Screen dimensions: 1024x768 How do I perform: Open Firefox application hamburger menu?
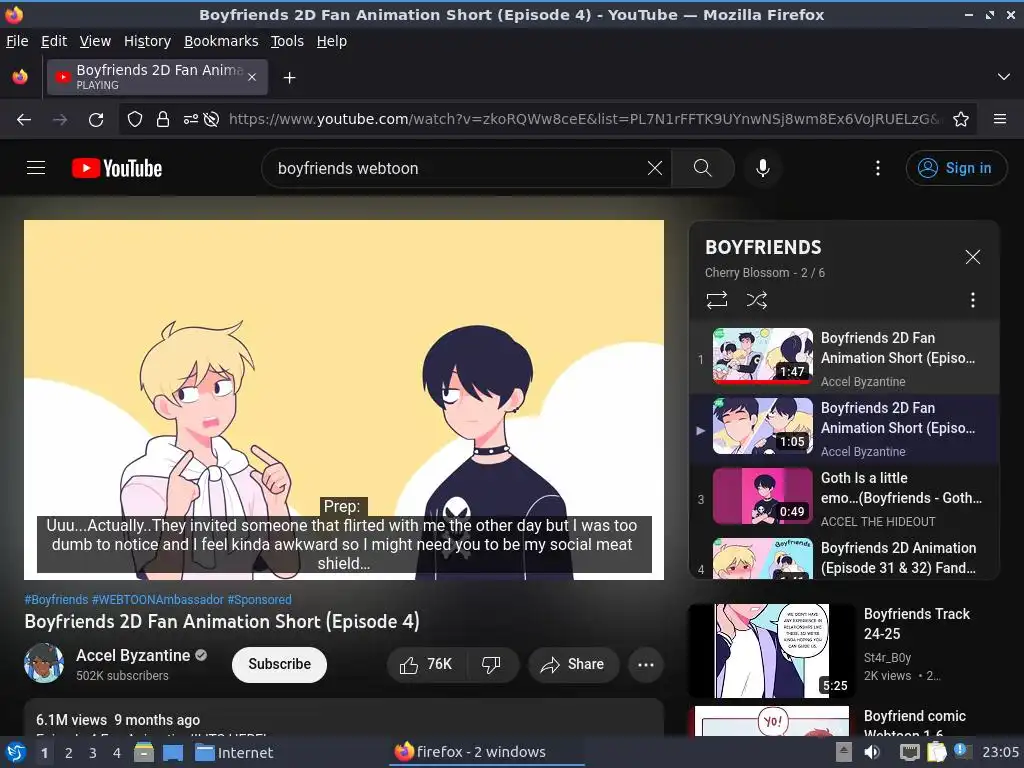point(1000,120)
